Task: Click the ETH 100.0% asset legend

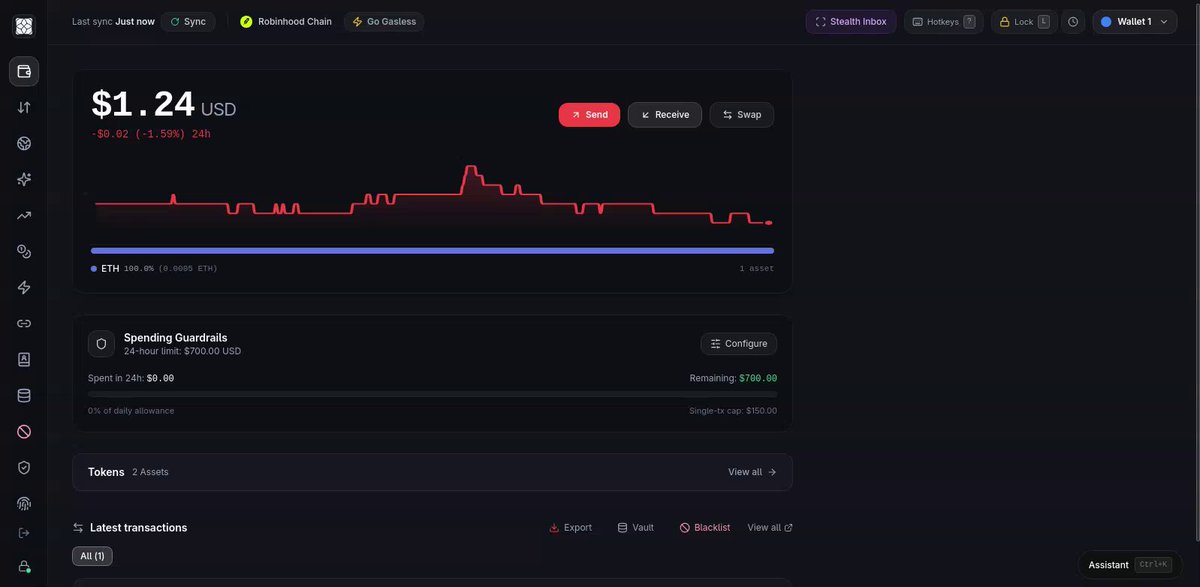Action: [154, 269]
